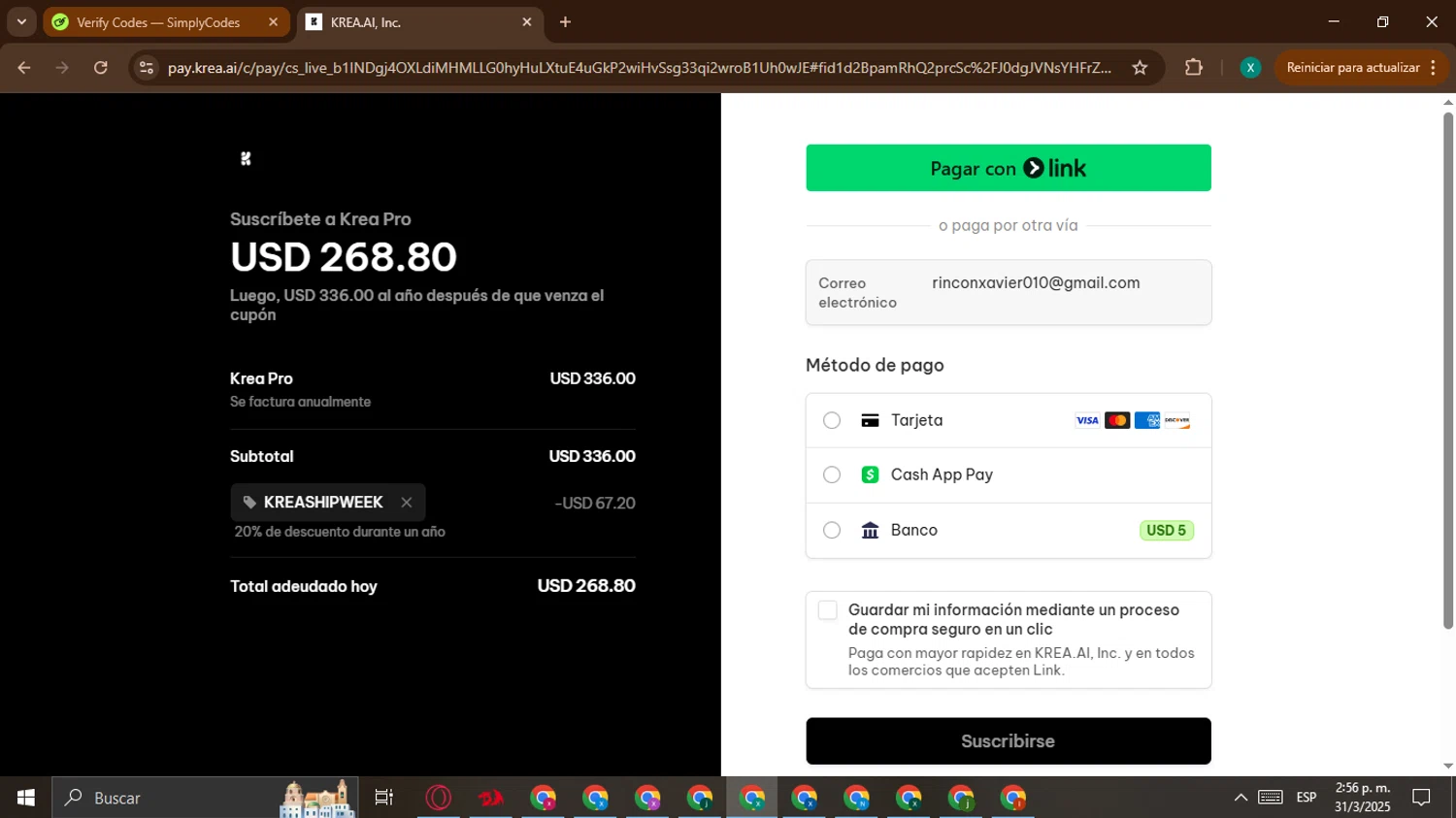Open the Chrome three-dot menu
The width and height of the screenshot is (1456, 818).
coord(1434,67)
